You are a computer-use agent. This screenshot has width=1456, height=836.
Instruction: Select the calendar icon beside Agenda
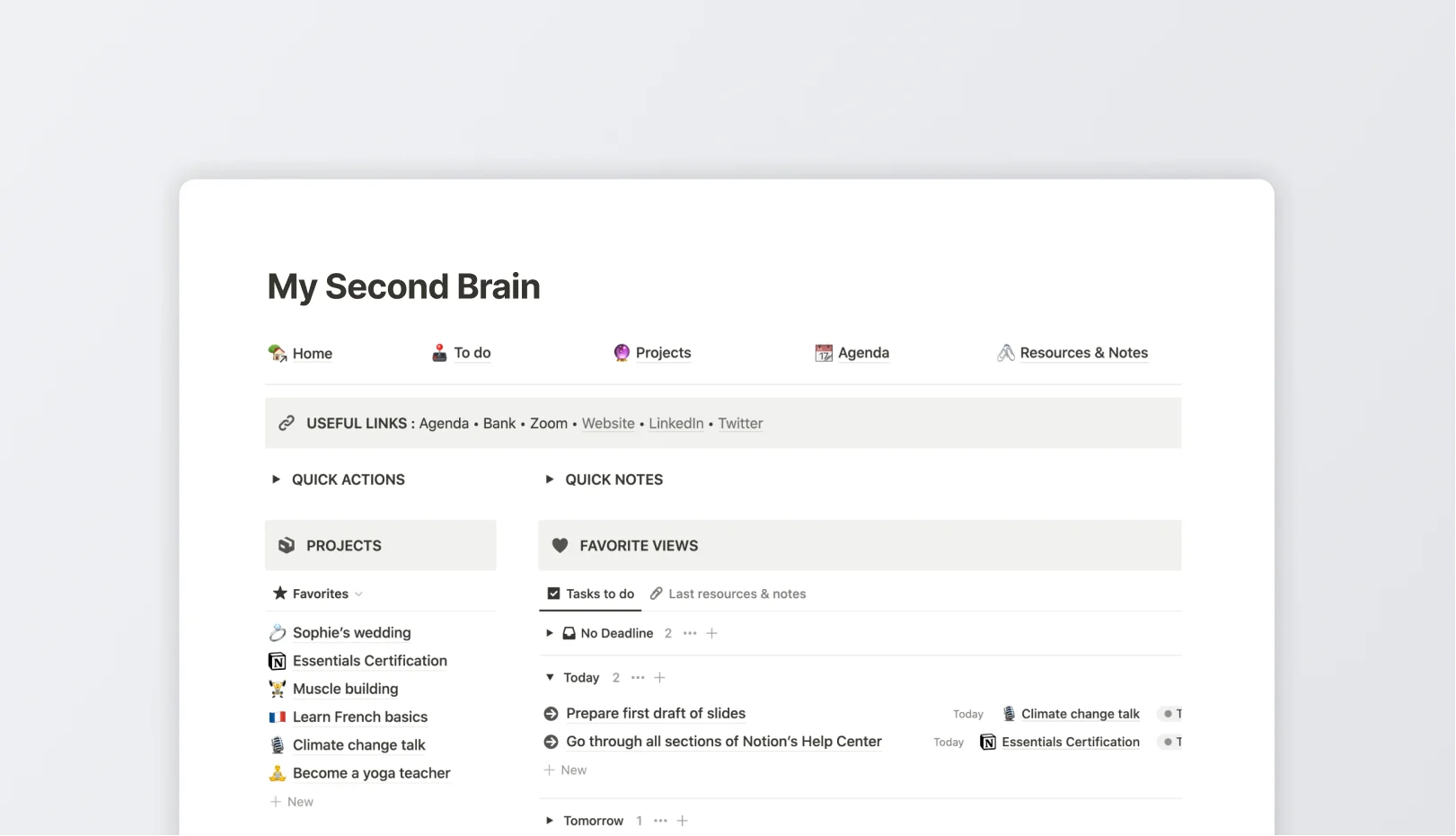[x=824, y=353]
